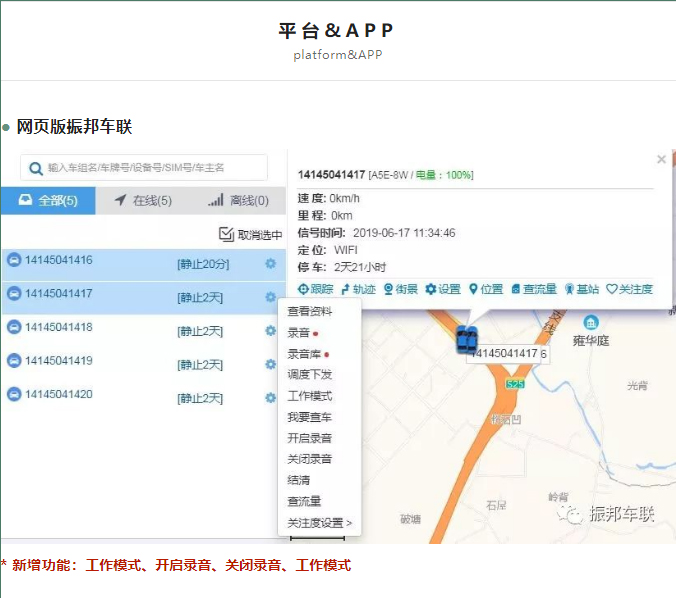
Task: Open 轨迹 track history from popup
Action: tap(345, 289)
